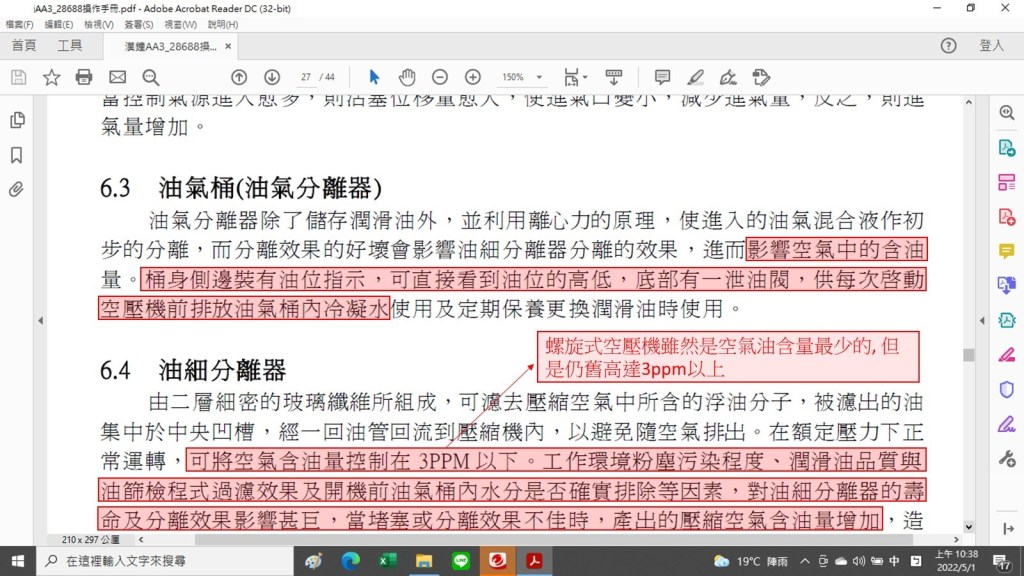
Task: Bookmark file with the star icon
Action: (x=51, y=77)
